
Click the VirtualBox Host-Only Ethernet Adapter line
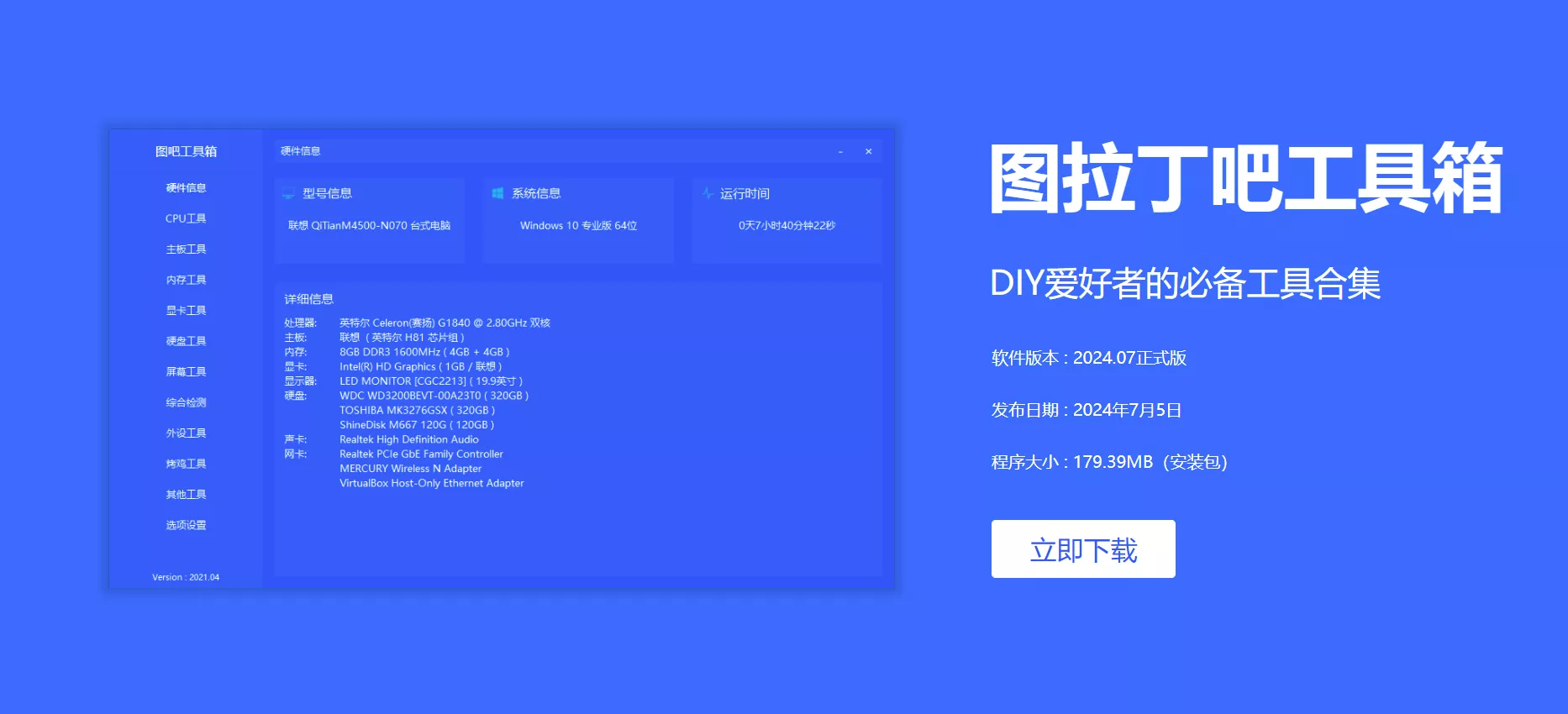pyautogui.click(x=431, y=483)
